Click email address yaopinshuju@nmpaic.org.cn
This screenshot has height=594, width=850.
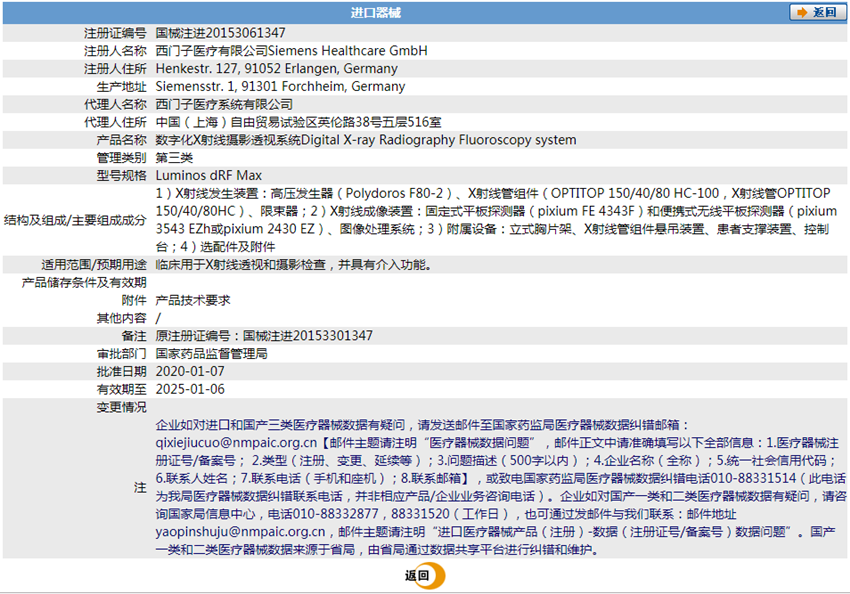pyautogui.click(x=241, y=532)
